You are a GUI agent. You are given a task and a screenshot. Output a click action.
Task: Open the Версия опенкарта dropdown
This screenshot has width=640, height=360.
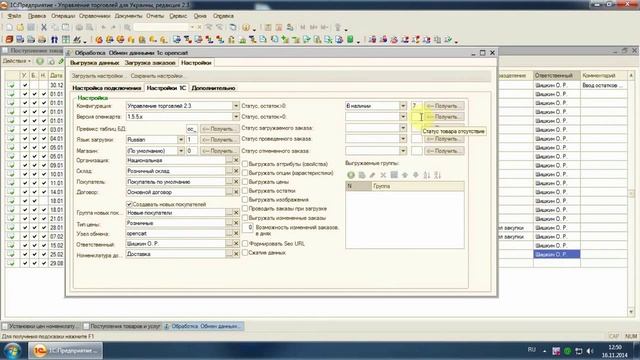click(236, 117)
